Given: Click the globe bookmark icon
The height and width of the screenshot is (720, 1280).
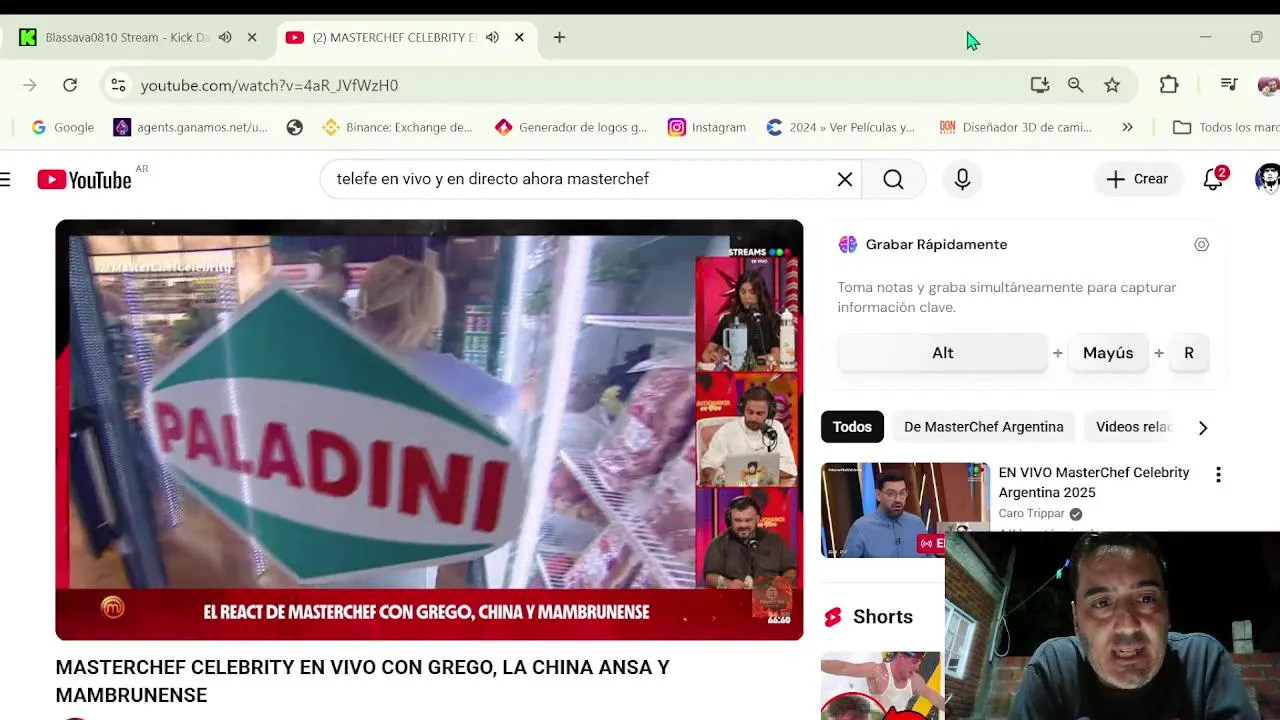Looking at the screenshot, I should (294, 127).
